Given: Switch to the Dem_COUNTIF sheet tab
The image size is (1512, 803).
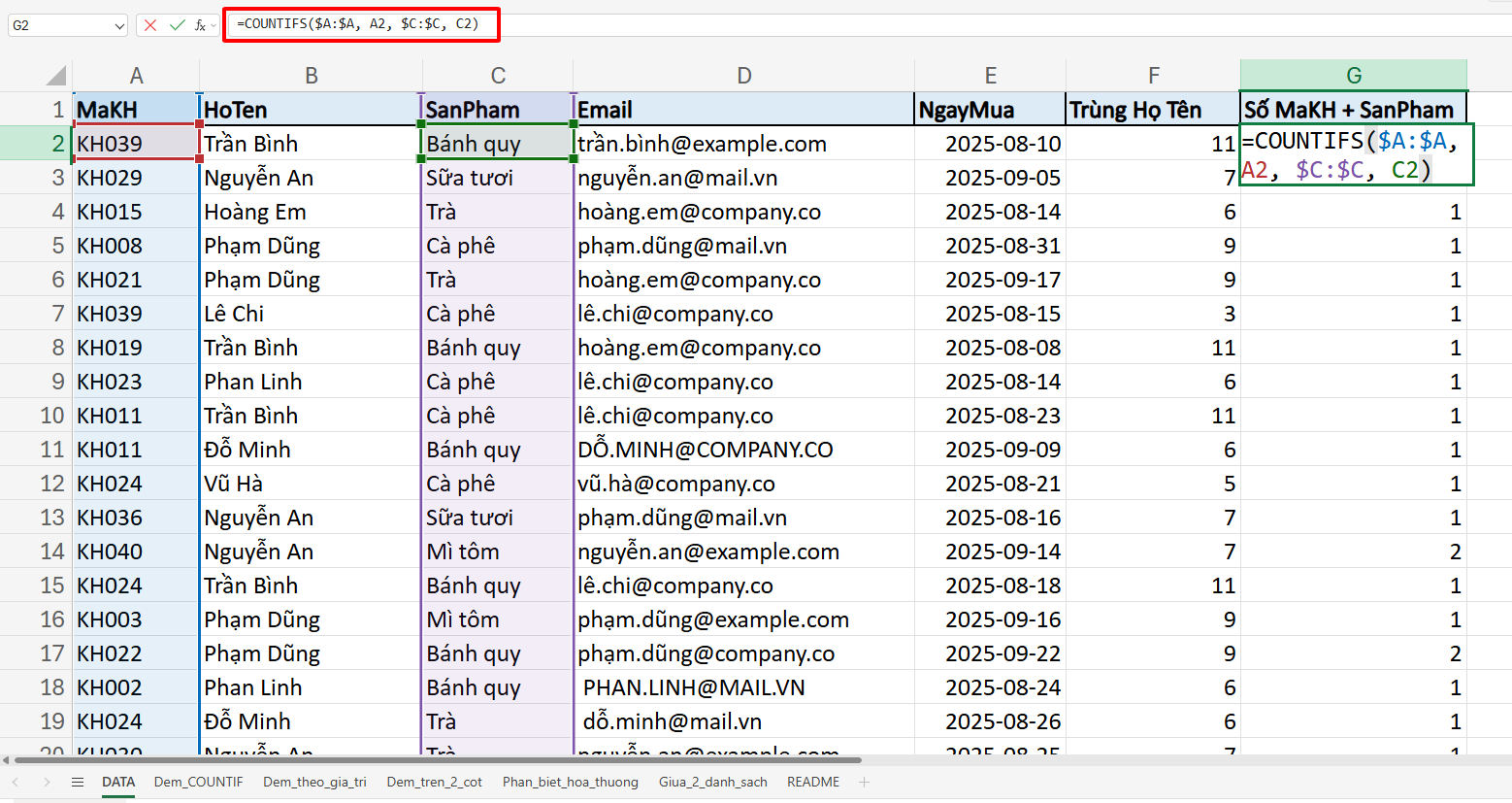Looking at the screenshot, I should tap(198, 782).
